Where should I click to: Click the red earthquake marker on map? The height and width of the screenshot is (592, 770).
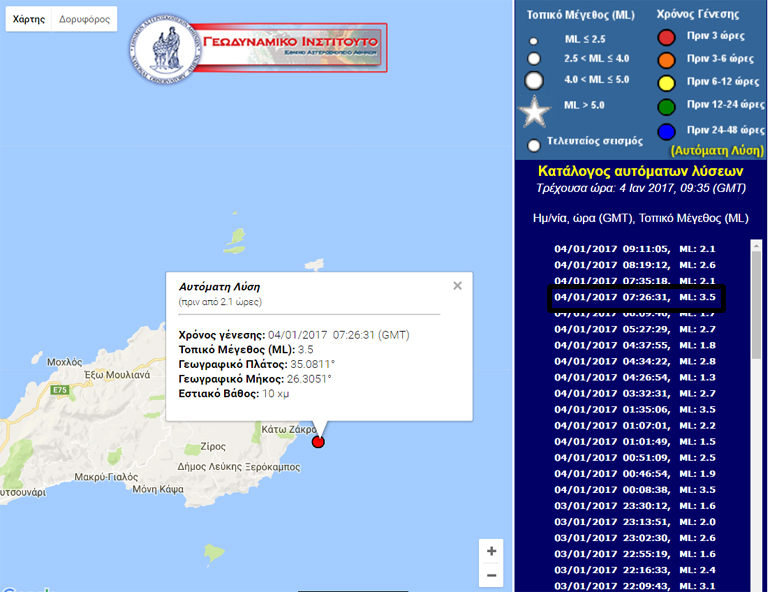click(318, 442)
